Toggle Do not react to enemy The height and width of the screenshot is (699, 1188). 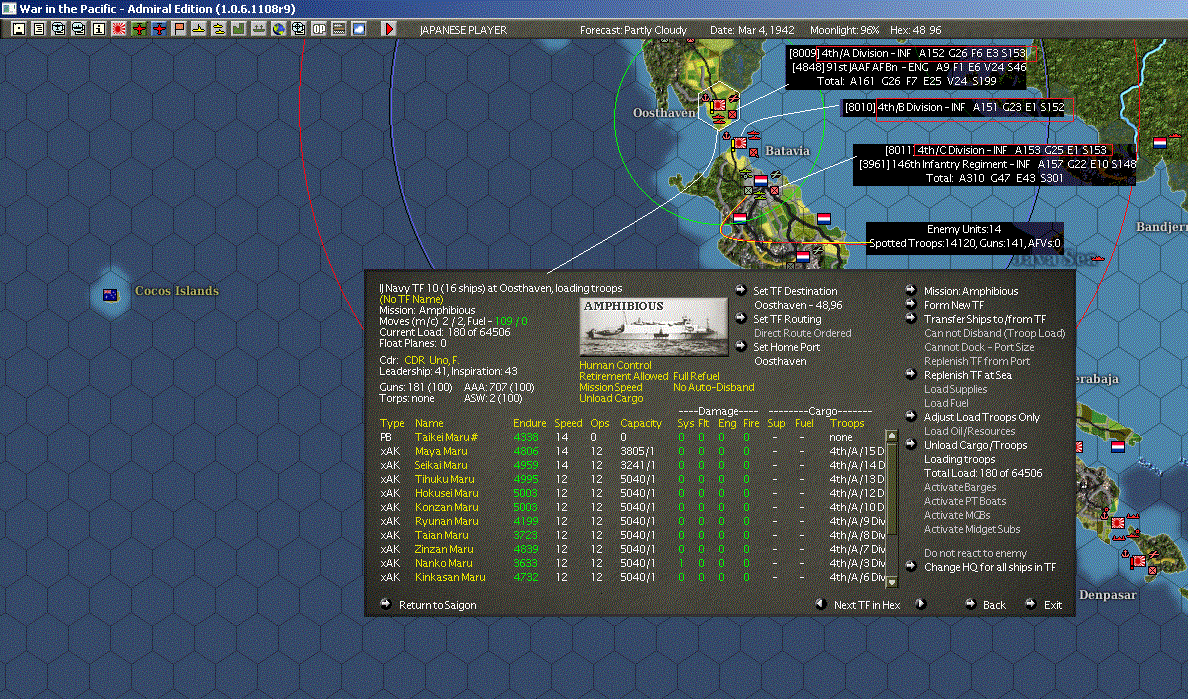pos(975,553)
